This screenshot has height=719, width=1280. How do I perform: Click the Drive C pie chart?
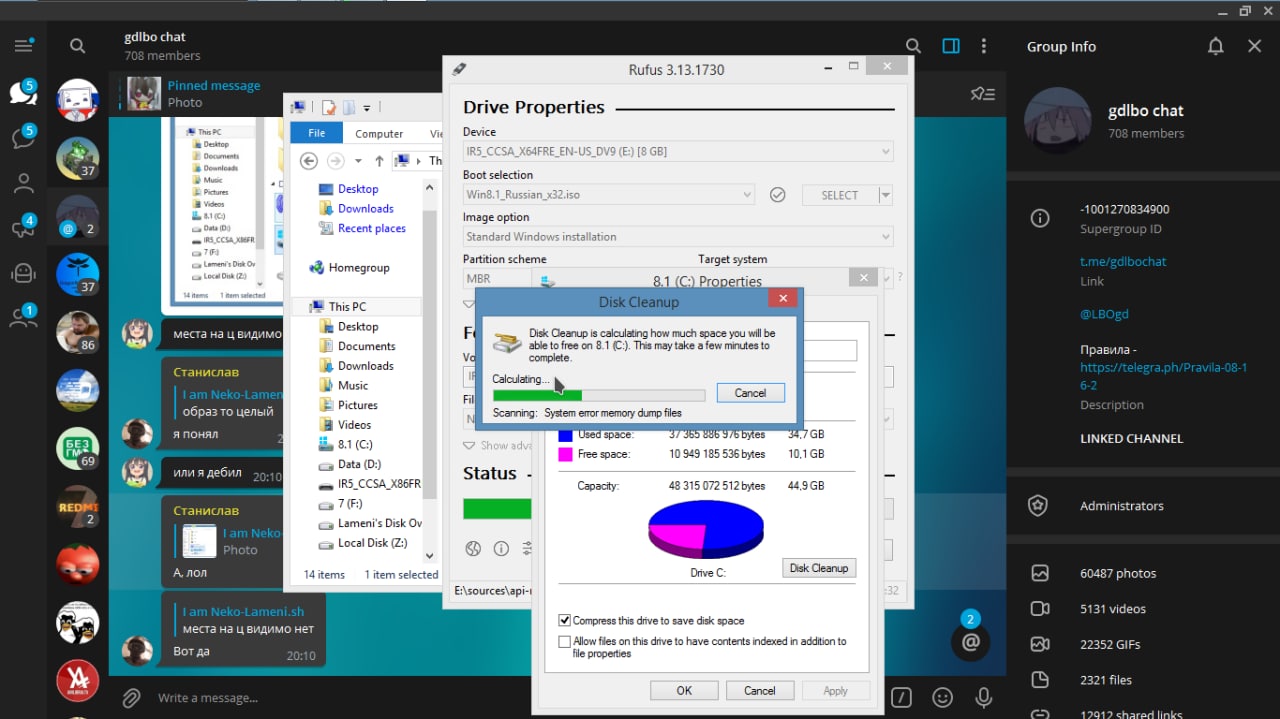tap(706, 529)
